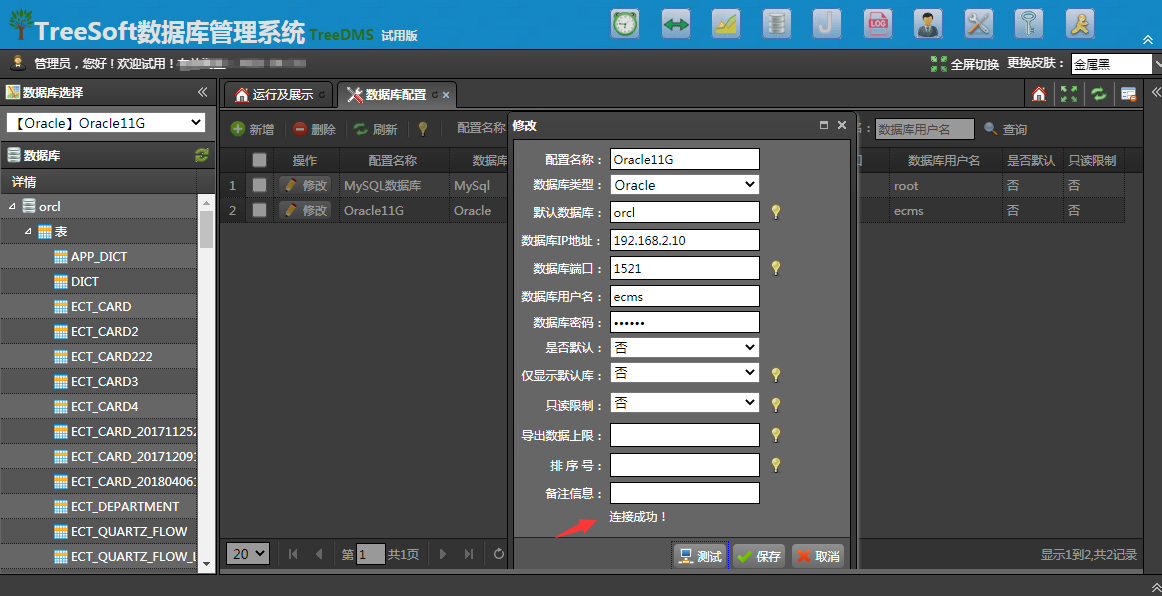Viewport: 1162px width, 596px height.
Task: Open the database cylinder icon in header
Action: point(777,24)
